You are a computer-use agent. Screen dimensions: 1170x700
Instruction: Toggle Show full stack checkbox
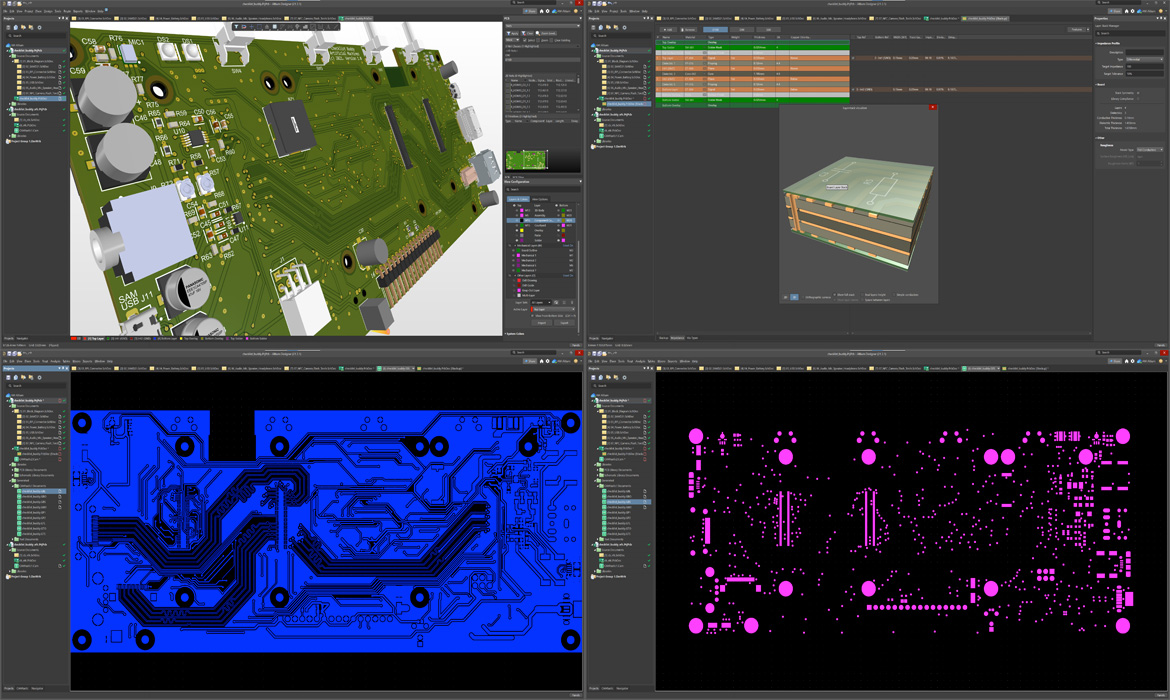tap(835, 295)
